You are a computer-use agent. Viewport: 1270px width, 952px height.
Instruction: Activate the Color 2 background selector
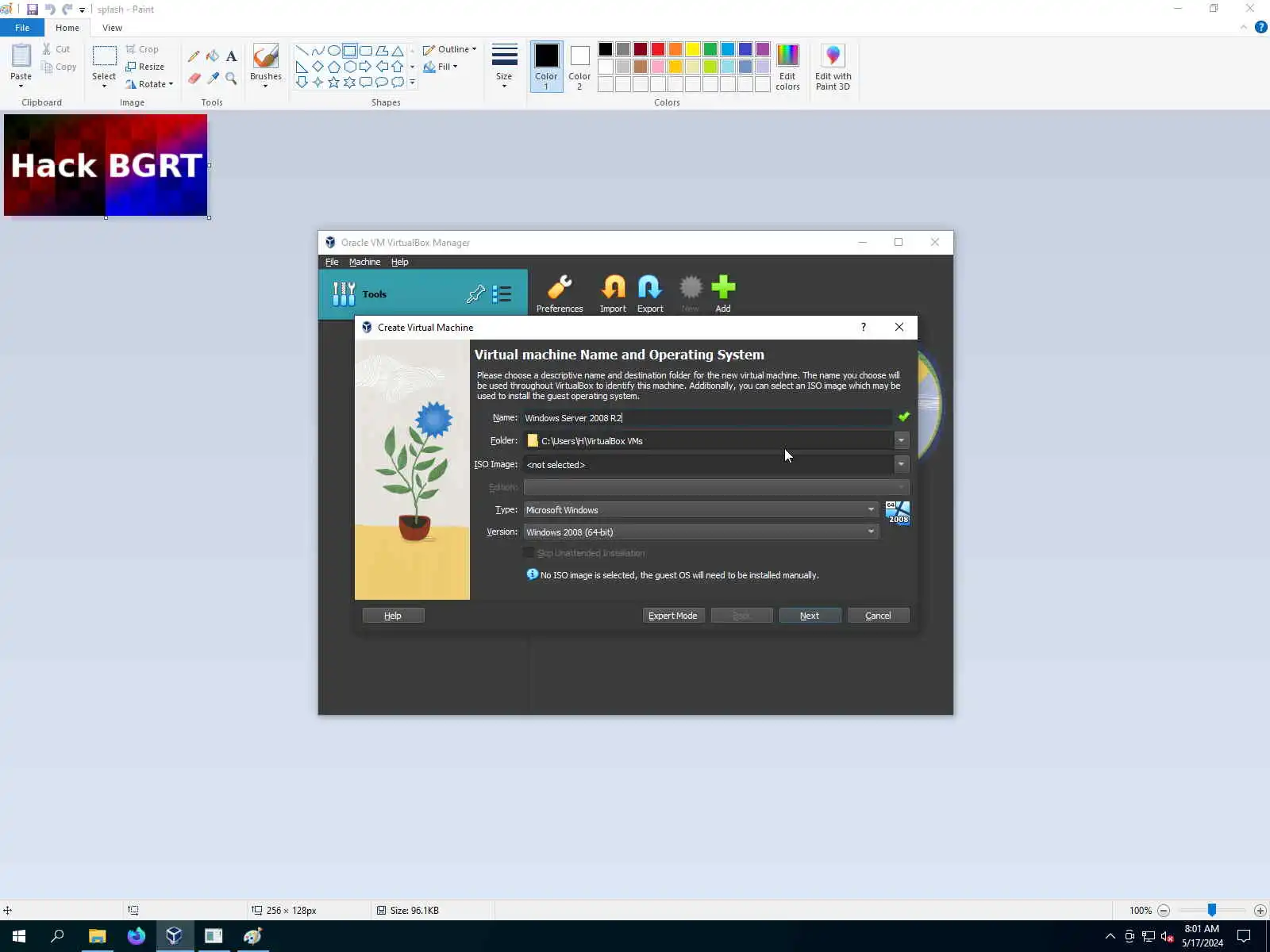coord(579,67)
